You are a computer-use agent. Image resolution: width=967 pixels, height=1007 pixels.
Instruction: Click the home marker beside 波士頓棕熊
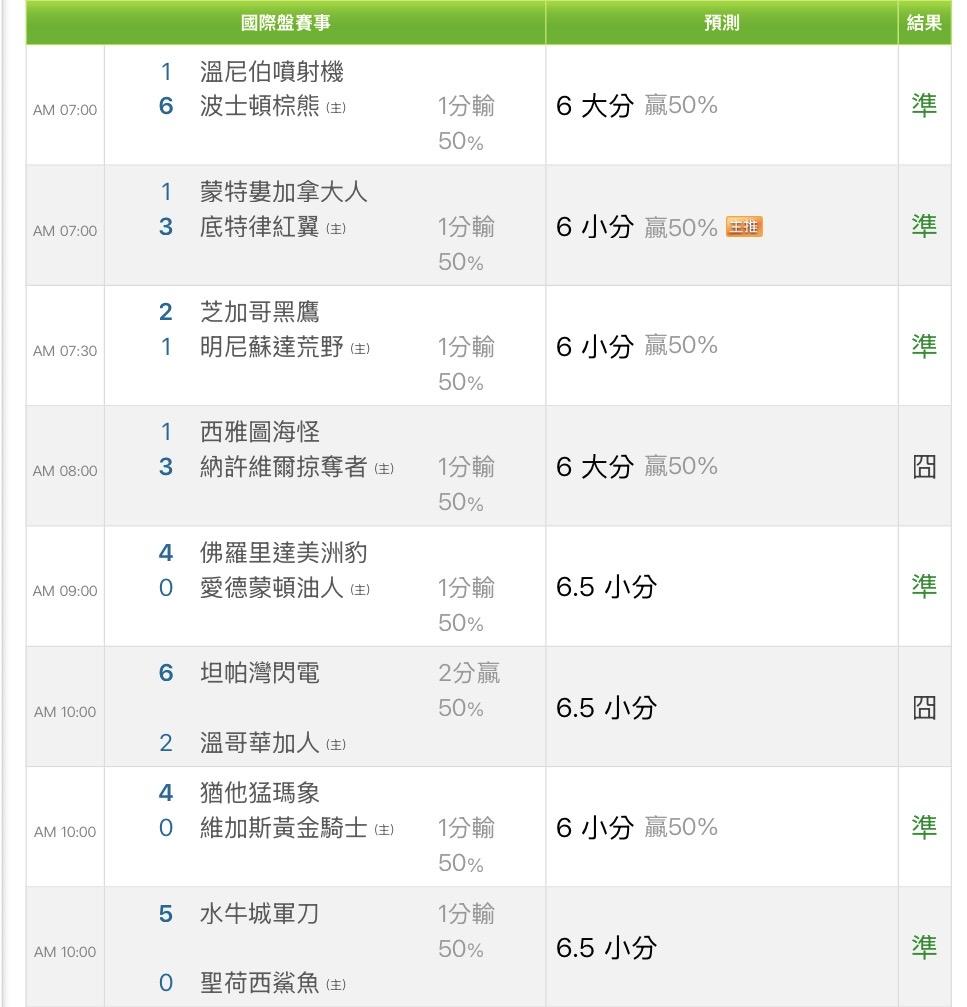pos(336,108)
